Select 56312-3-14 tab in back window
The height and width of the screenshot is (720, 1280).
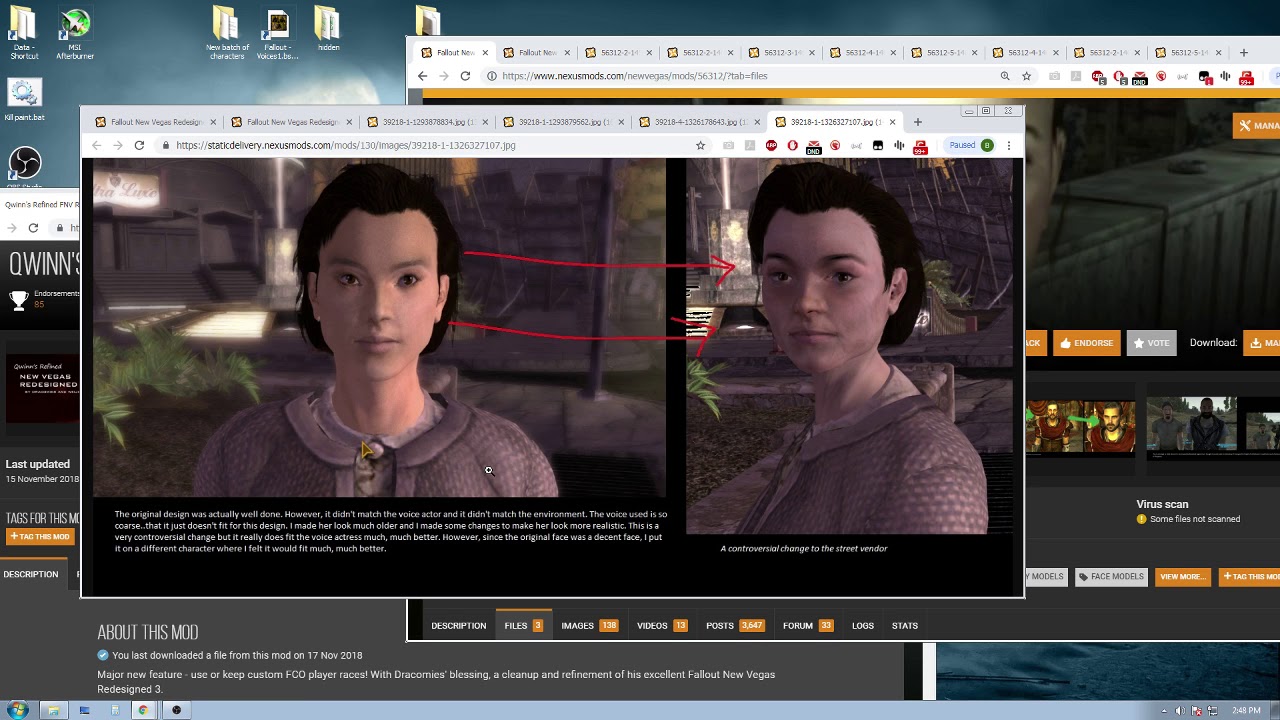[x=781, y=53]
